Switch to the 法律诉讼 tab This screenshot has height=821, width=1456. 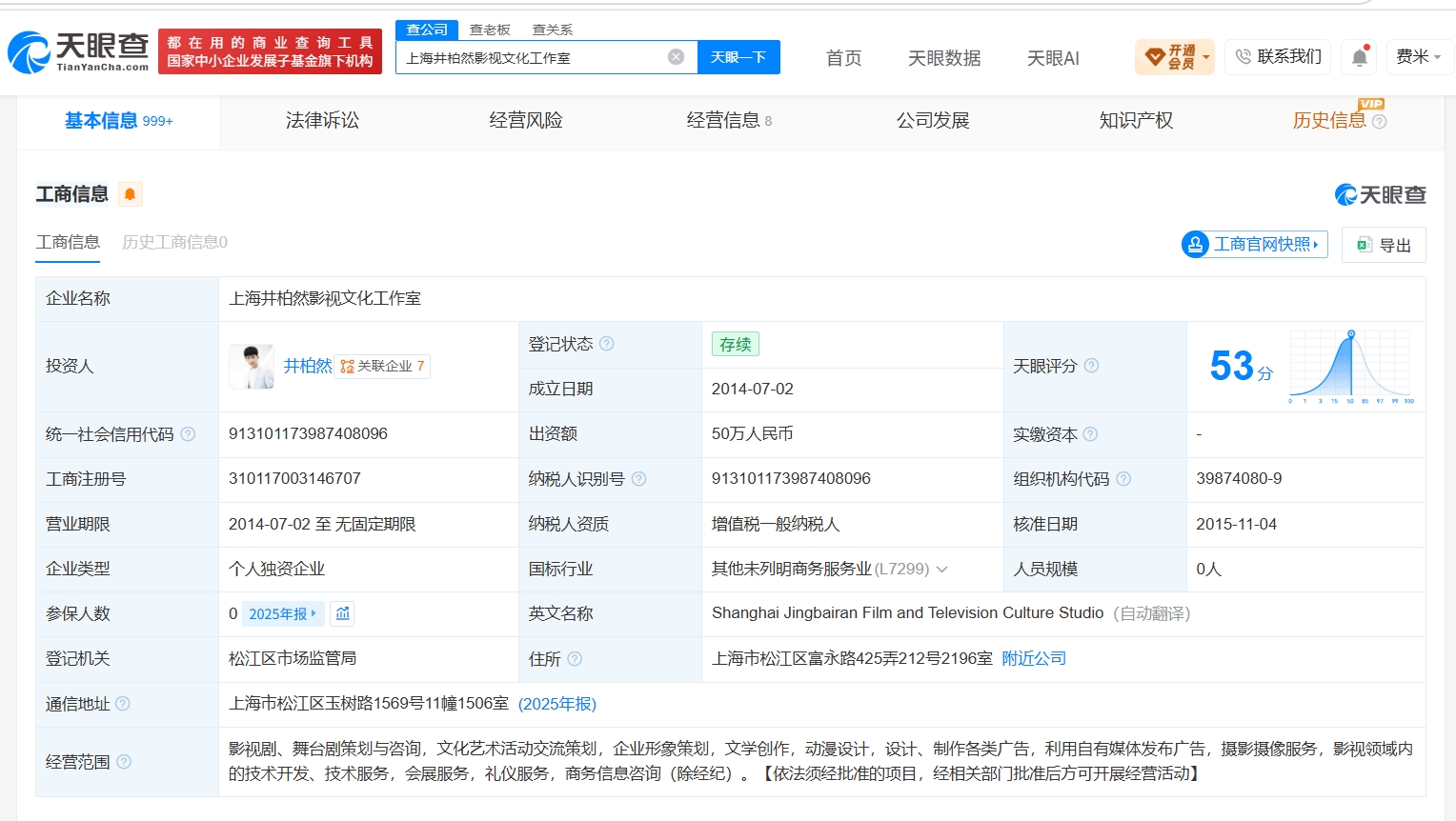(x=322, y=121)
